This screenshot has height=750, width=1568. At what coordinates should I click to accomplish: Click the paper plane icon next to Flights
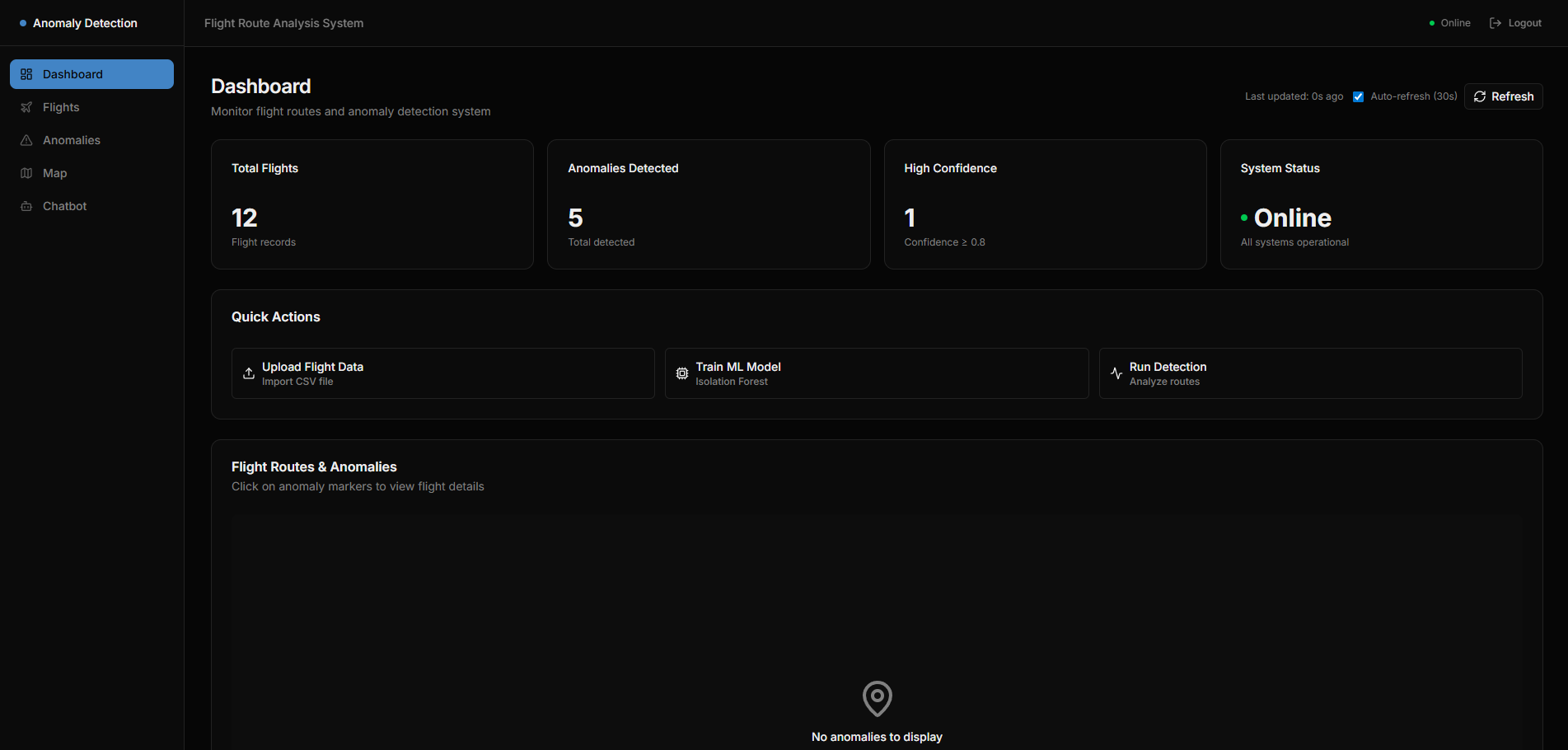[26, 107]
